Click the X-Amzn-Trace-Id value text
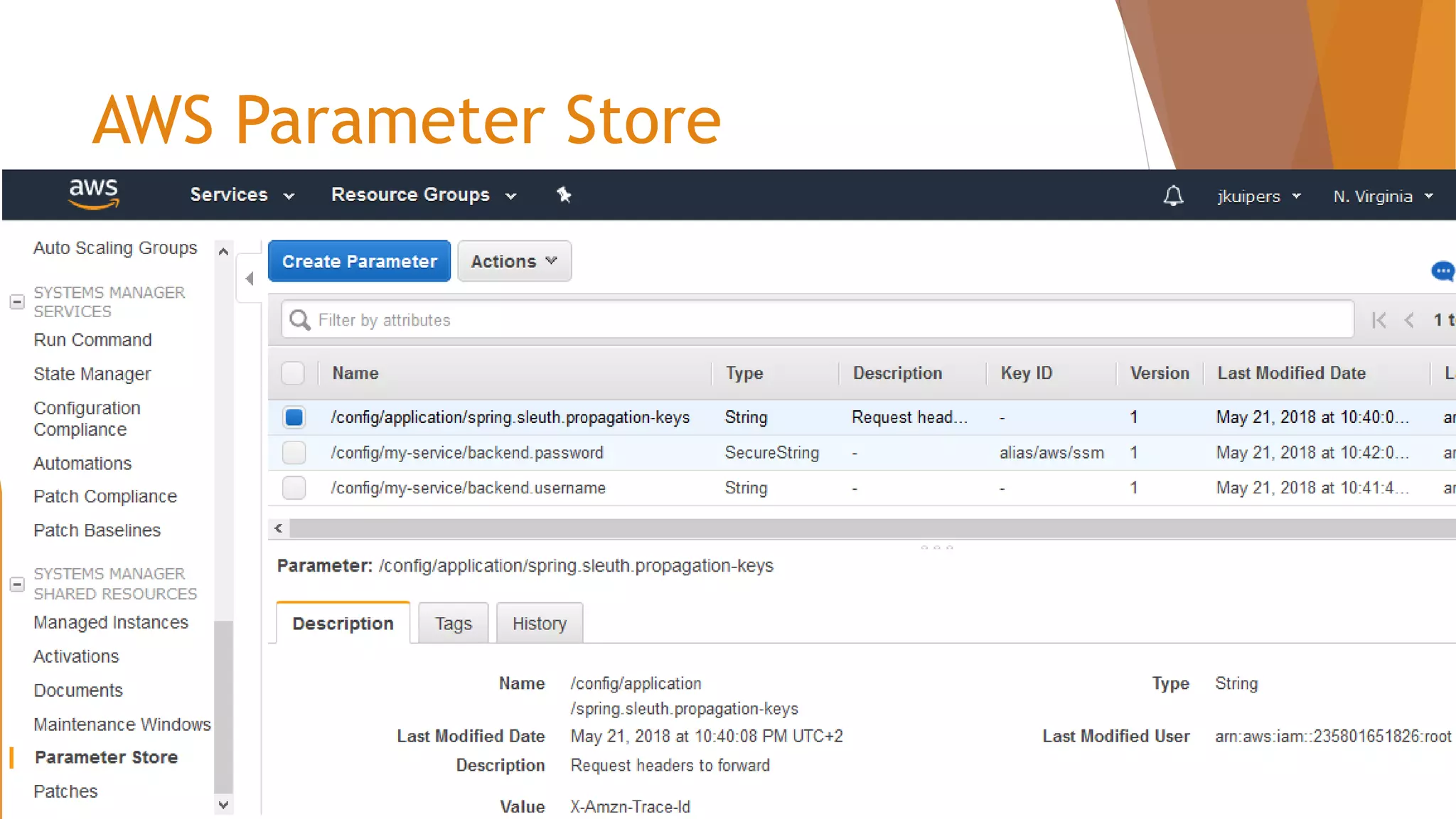Viewport: 1456px width, 819px height. (630, 807)
